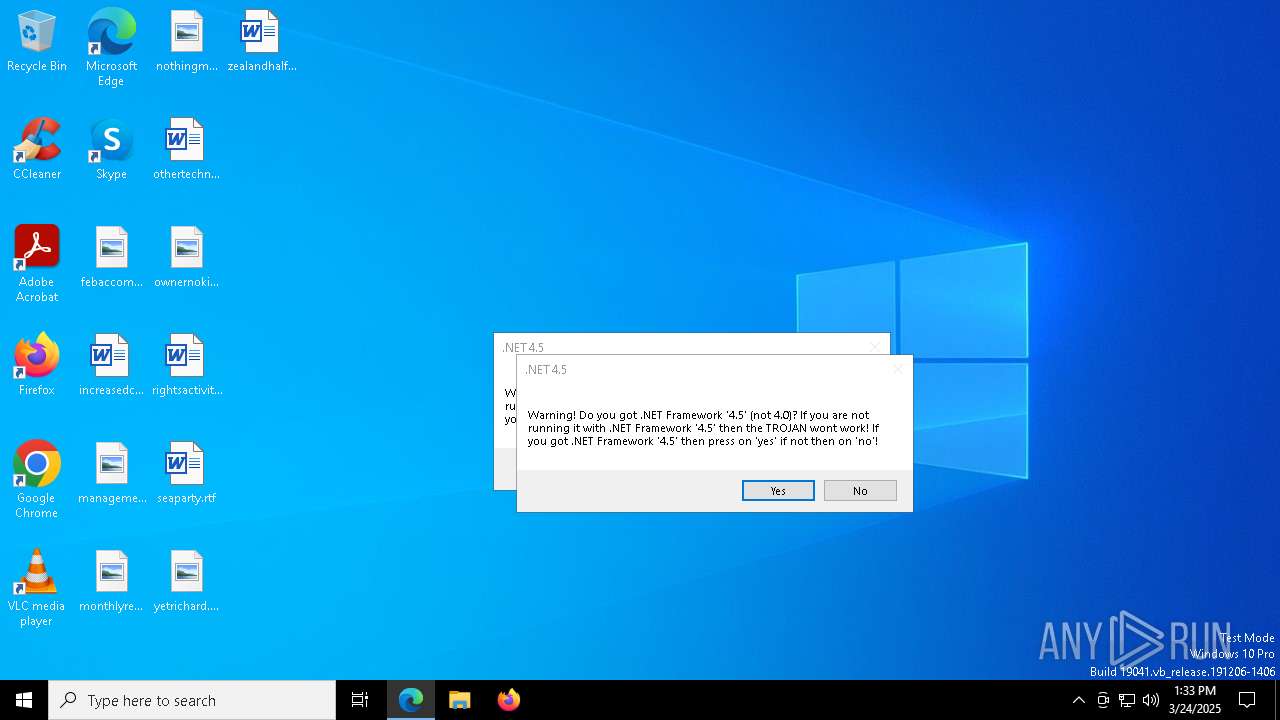Screen dimensions: 1280x720
Task: Select the VLC media player shortcut
Action: [37, 588]
